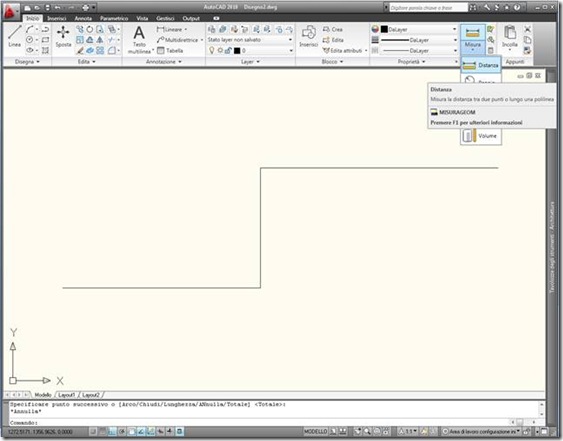Open the Lineare dimension dropdown arrow

tap(186, 29)
